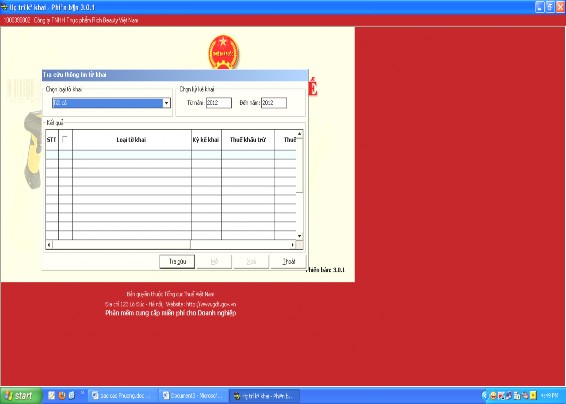
Task: Open the 'Chọn loại tờ khai' dropdown list
Action: pos(166,103)
